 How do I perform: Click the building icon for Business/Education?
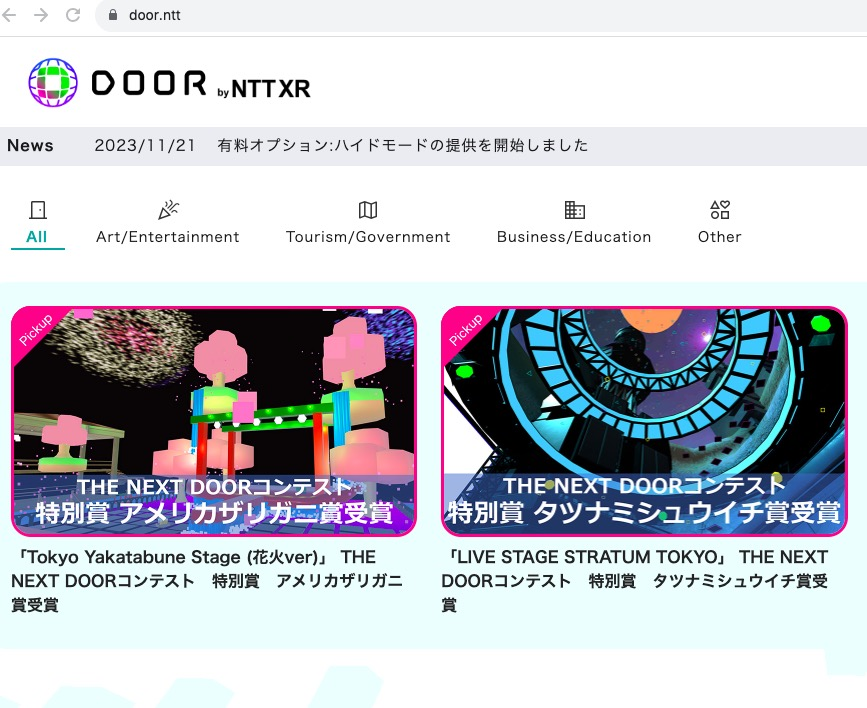tap(574, 210)
